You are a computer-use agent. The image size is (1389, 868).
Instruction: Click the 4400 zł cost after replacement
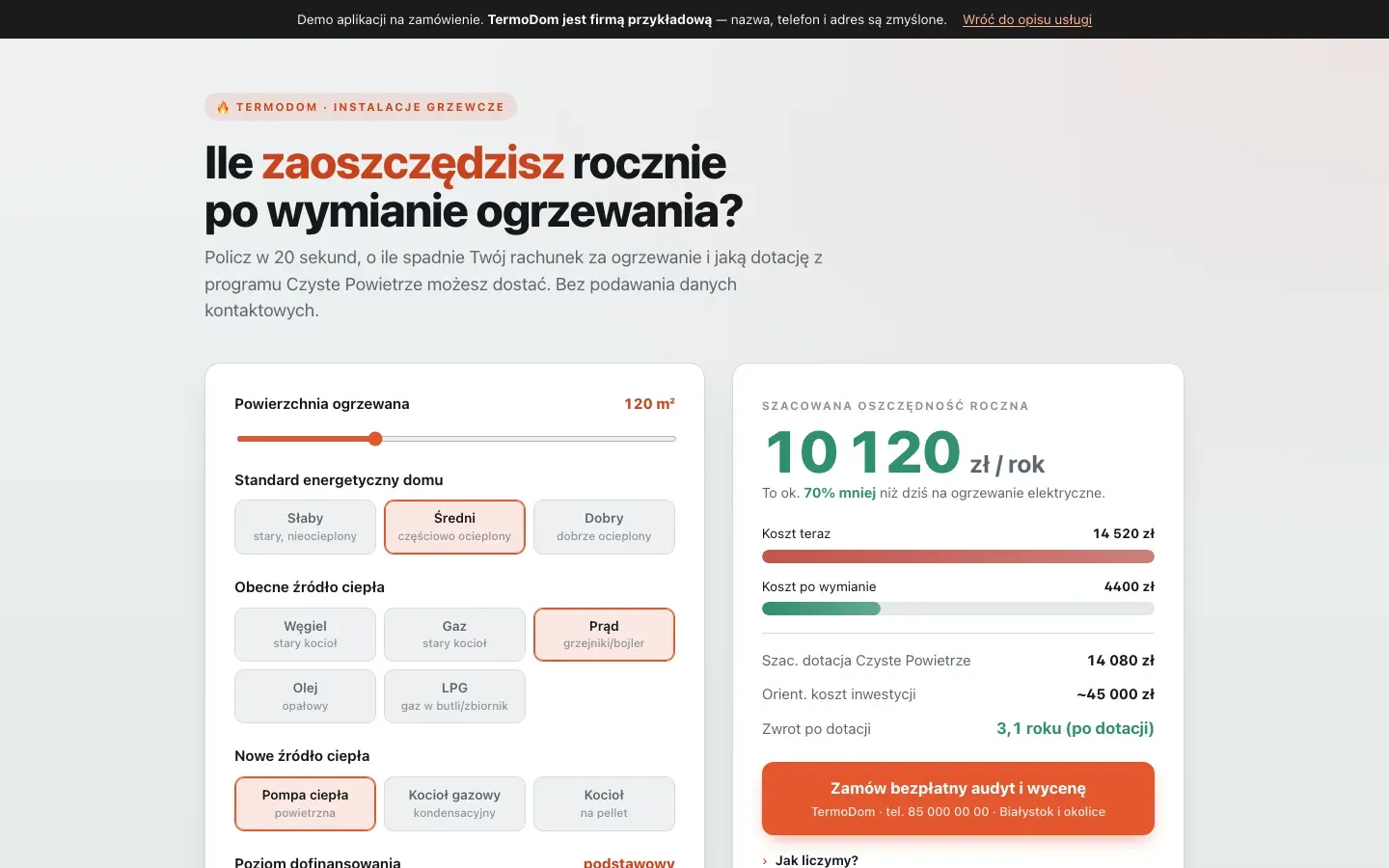click(1130, 586)
